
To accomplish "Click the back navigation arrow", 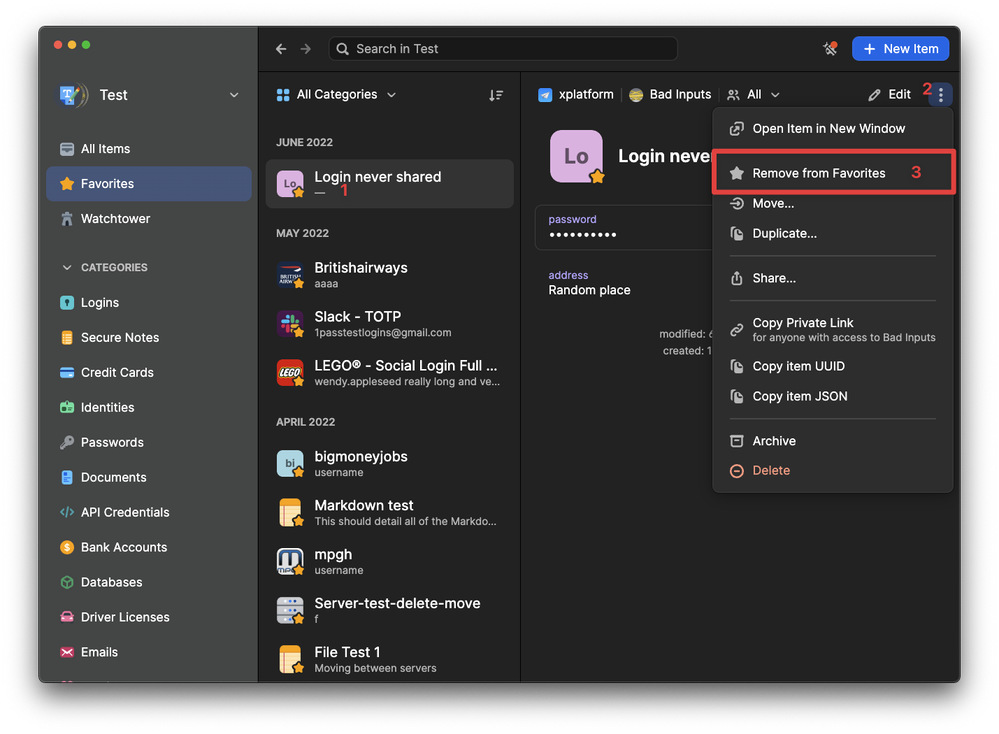I will click(x=281, y=49).
